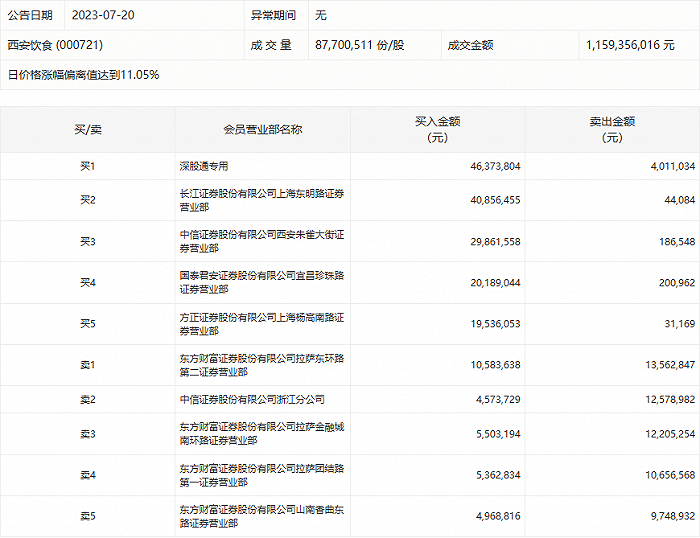Select the 卖1 row label

click(x=88, y=365)
